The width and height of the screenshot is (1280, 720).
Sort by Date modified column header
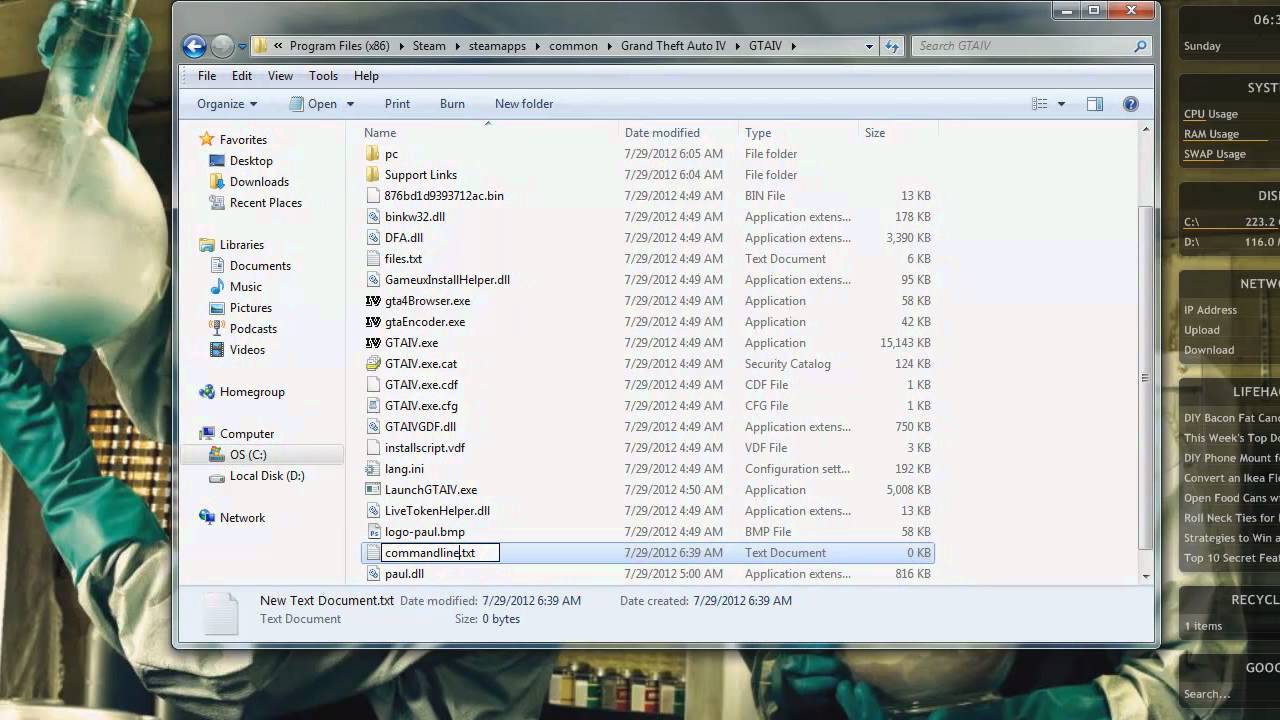coord(678,133)
